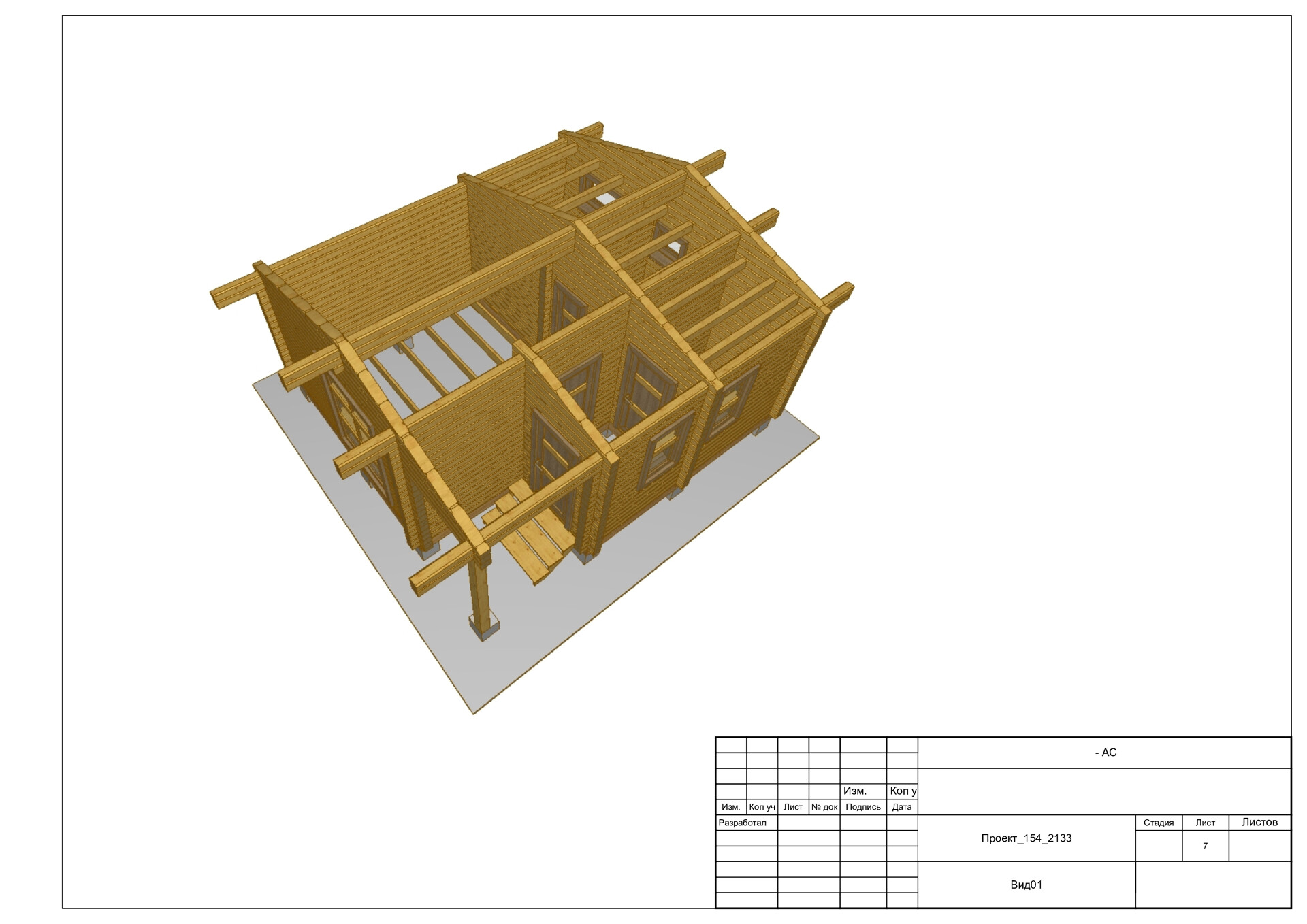
Task: Click the large "Изм." text above Подпись
Action: 855,791
